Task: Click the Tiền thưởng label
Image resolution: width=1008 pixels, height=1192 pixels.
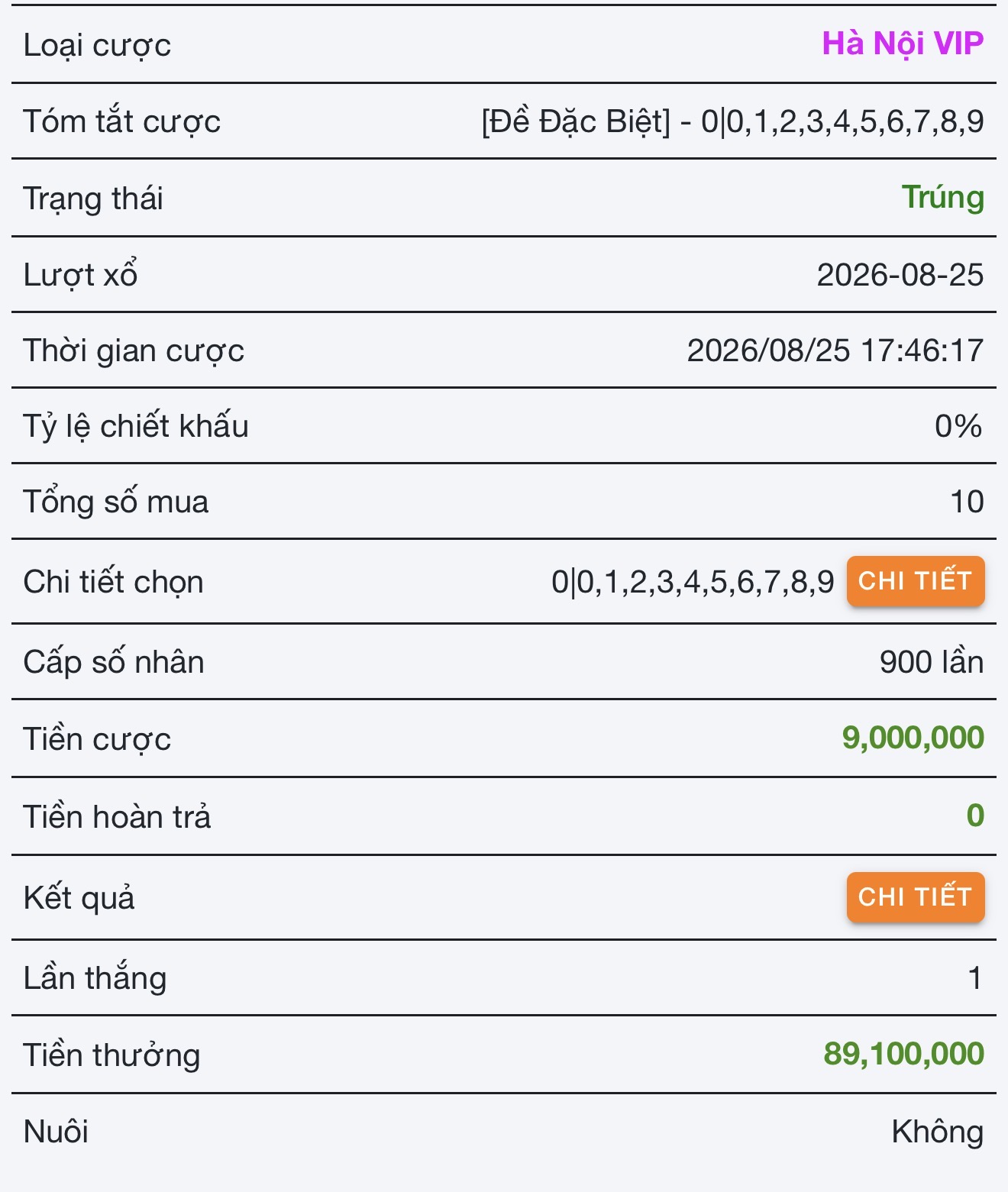Action: [111, 1055]
